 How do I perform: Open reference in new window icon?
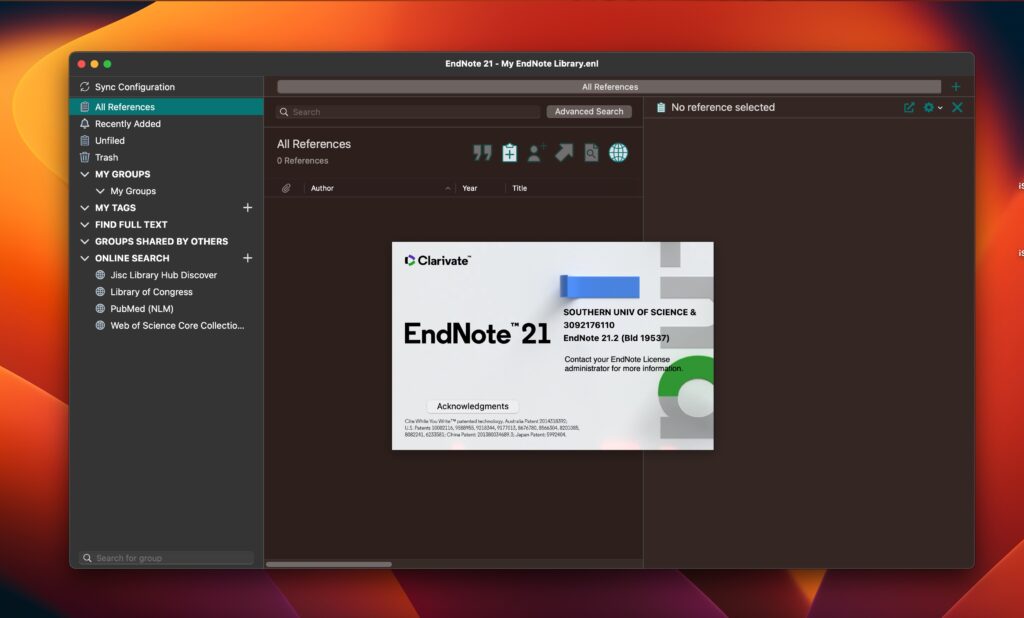point(908,107)
